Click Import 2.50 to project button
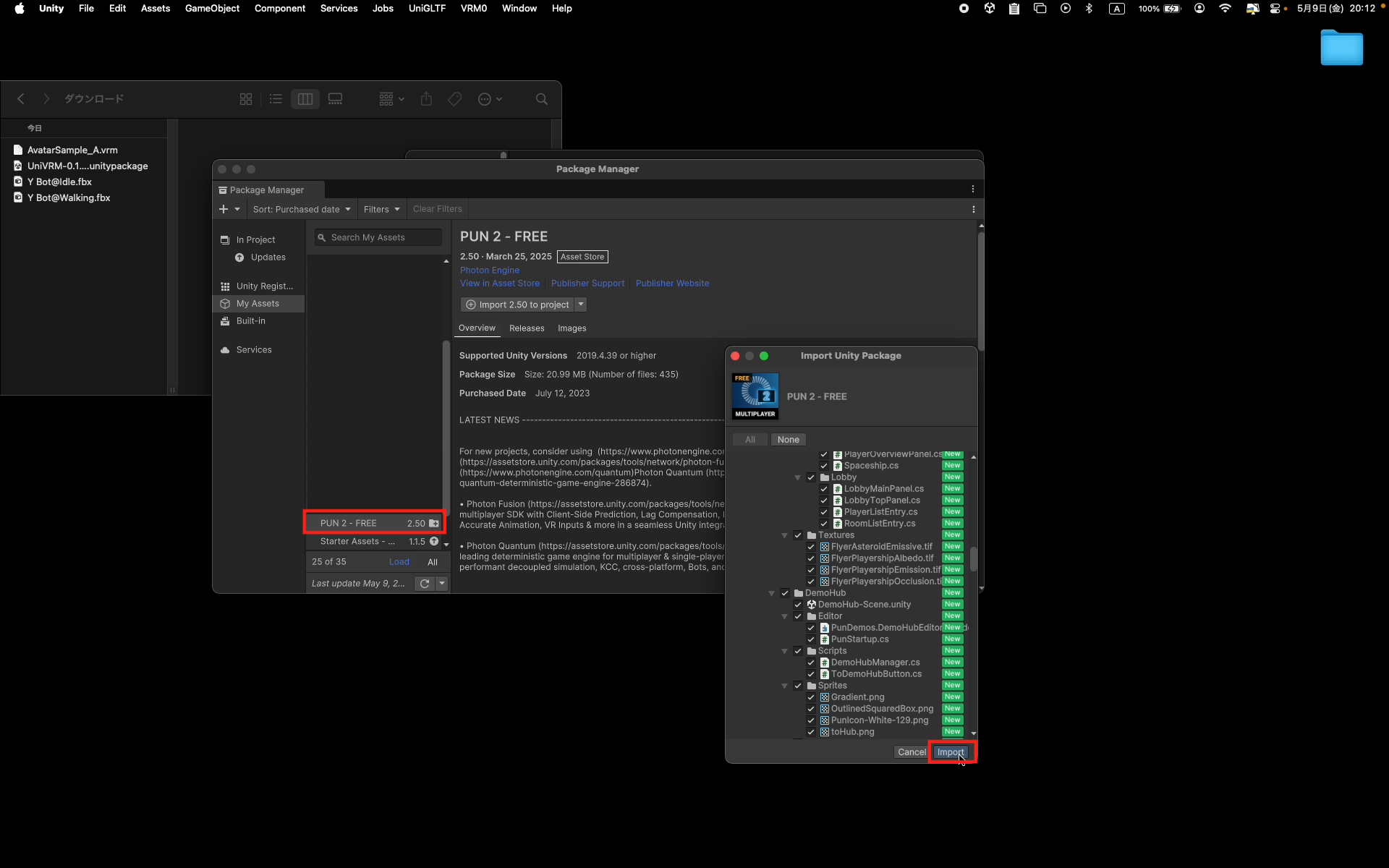This screenshot has height=868, width=1389. point(517,305)
